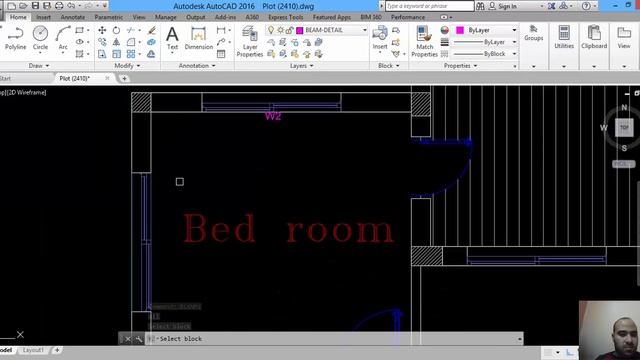Image resolution: width=640 pixels, height=360 pixels.
Task: Click TOP face of the ViewCube
Action: pos(624,127)
